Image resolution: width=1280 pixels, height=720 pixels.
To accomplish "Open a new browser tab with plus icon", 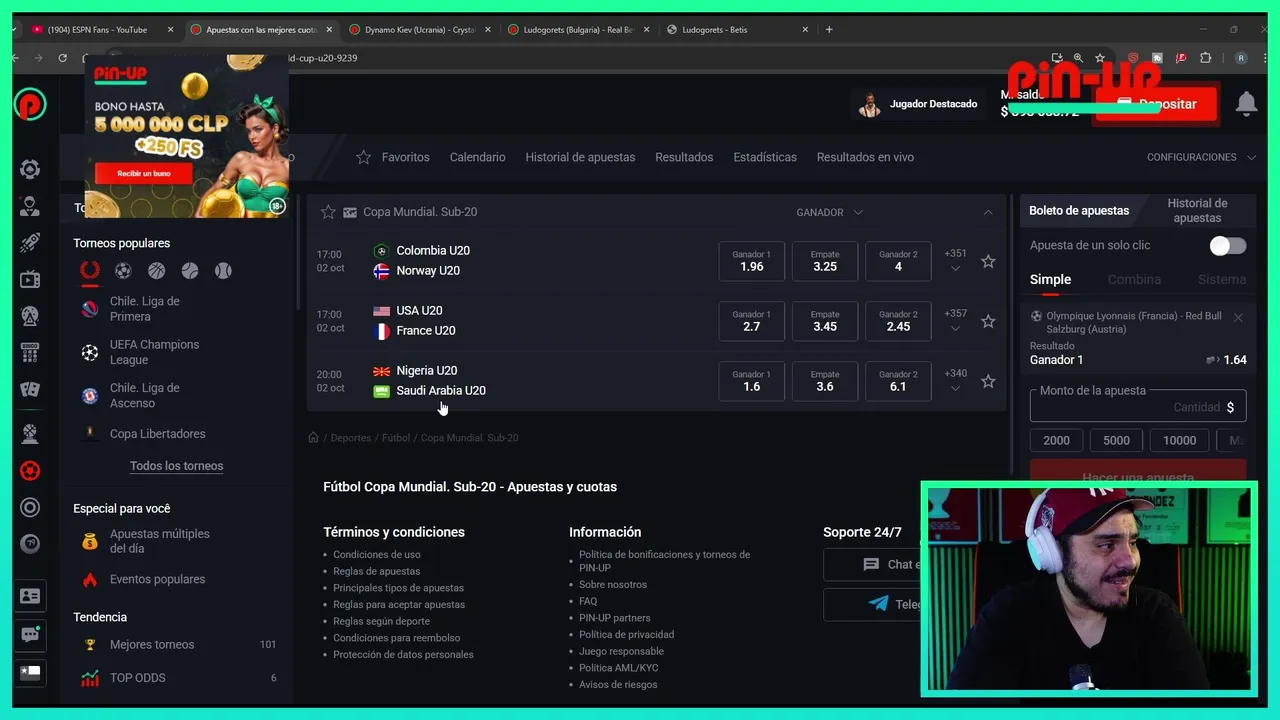I will [829, 29].
